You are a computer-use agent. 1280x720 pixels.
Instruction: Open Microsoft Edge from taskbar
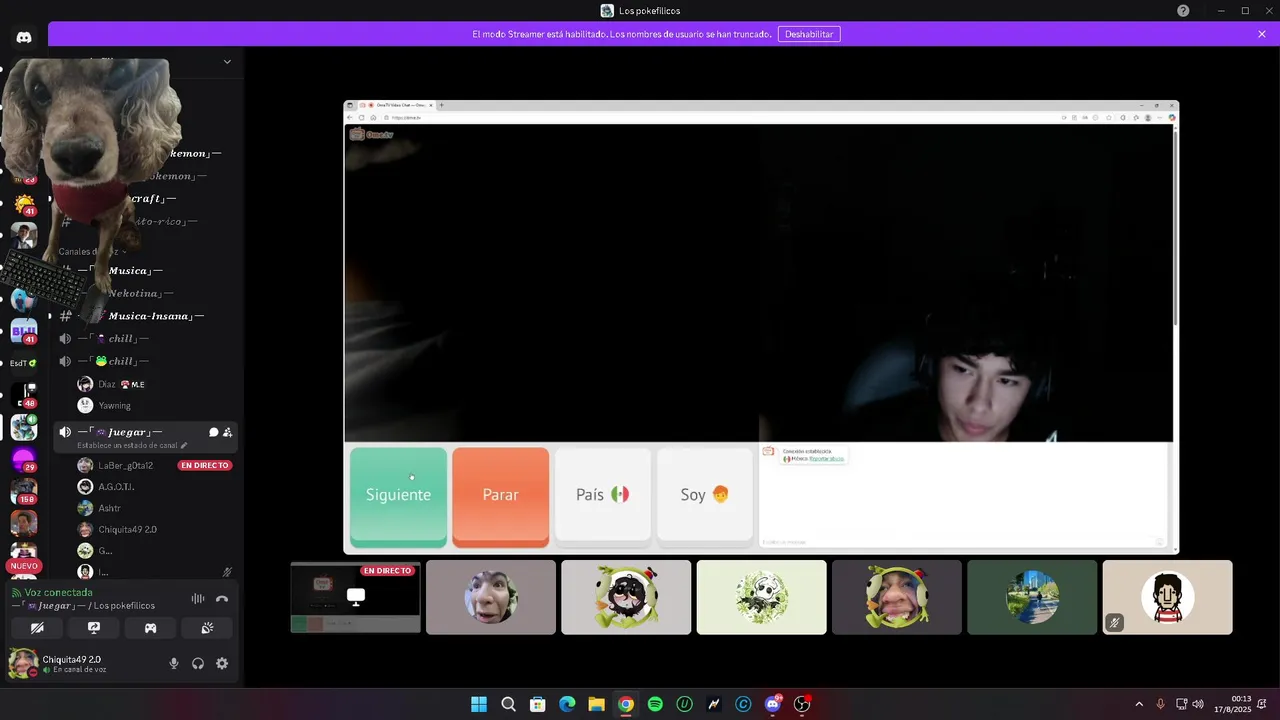tap(567, 704)
